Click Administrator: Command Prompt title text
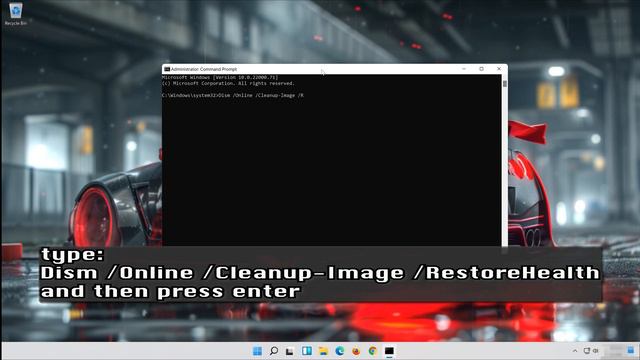The height and width of the screenshot is (360, 640). [204, 69]
